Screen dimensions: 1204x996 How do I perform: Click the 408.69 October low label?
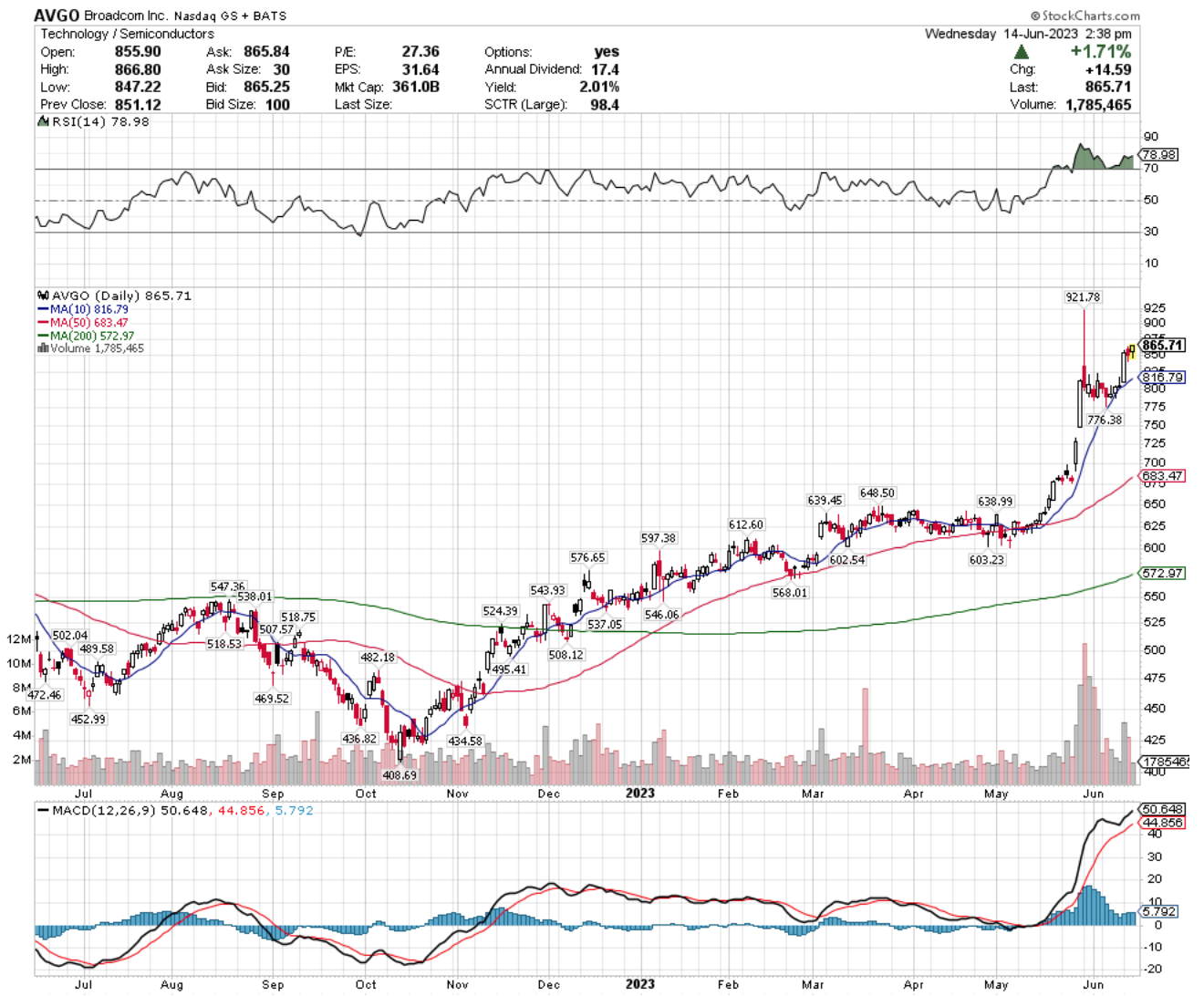pos(400,775)
